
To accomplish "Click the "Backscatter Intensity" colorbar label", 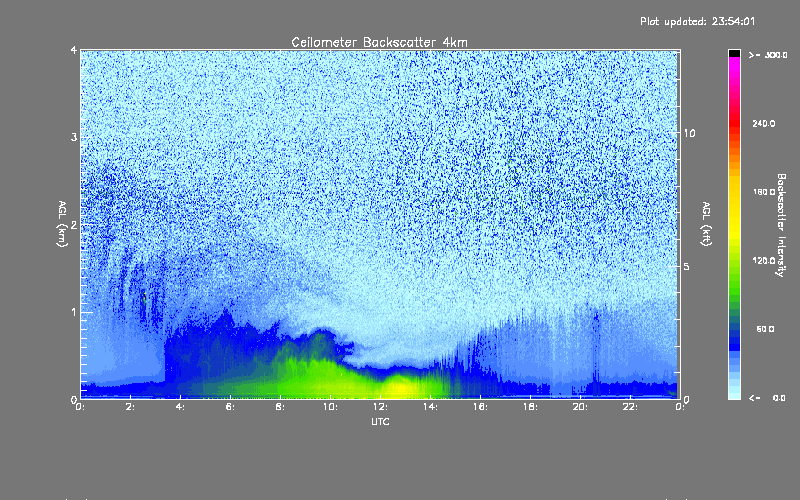I will 781,225.
